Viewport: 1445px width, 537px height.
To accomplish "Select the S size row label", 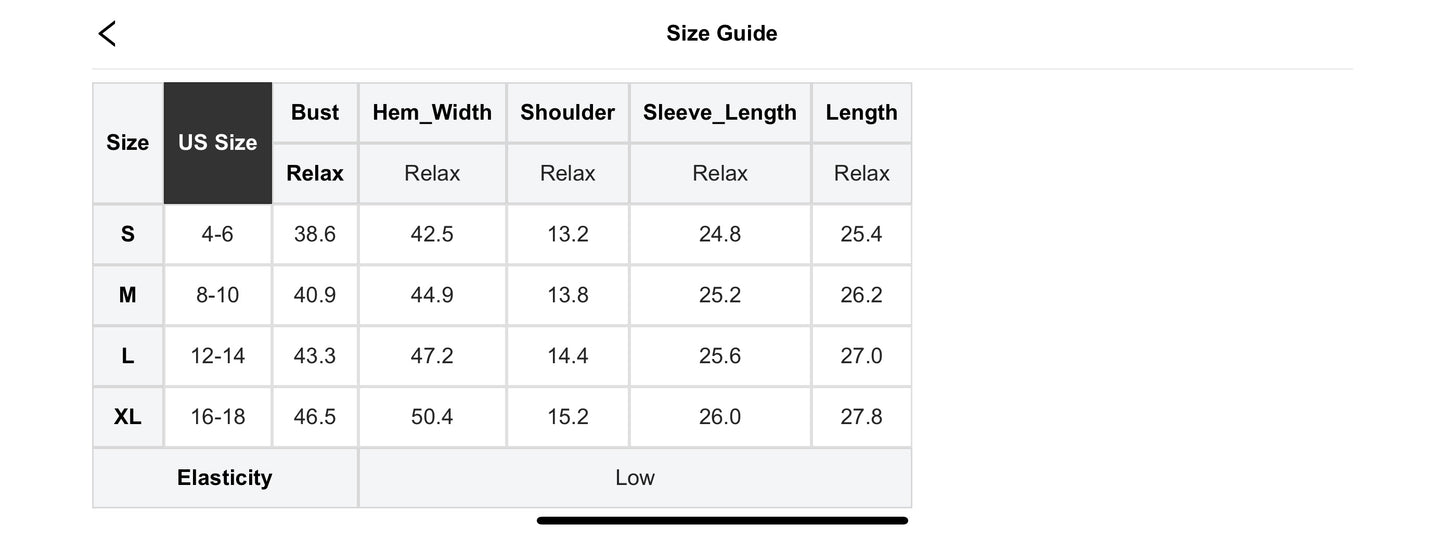I will tap(128, 234).
